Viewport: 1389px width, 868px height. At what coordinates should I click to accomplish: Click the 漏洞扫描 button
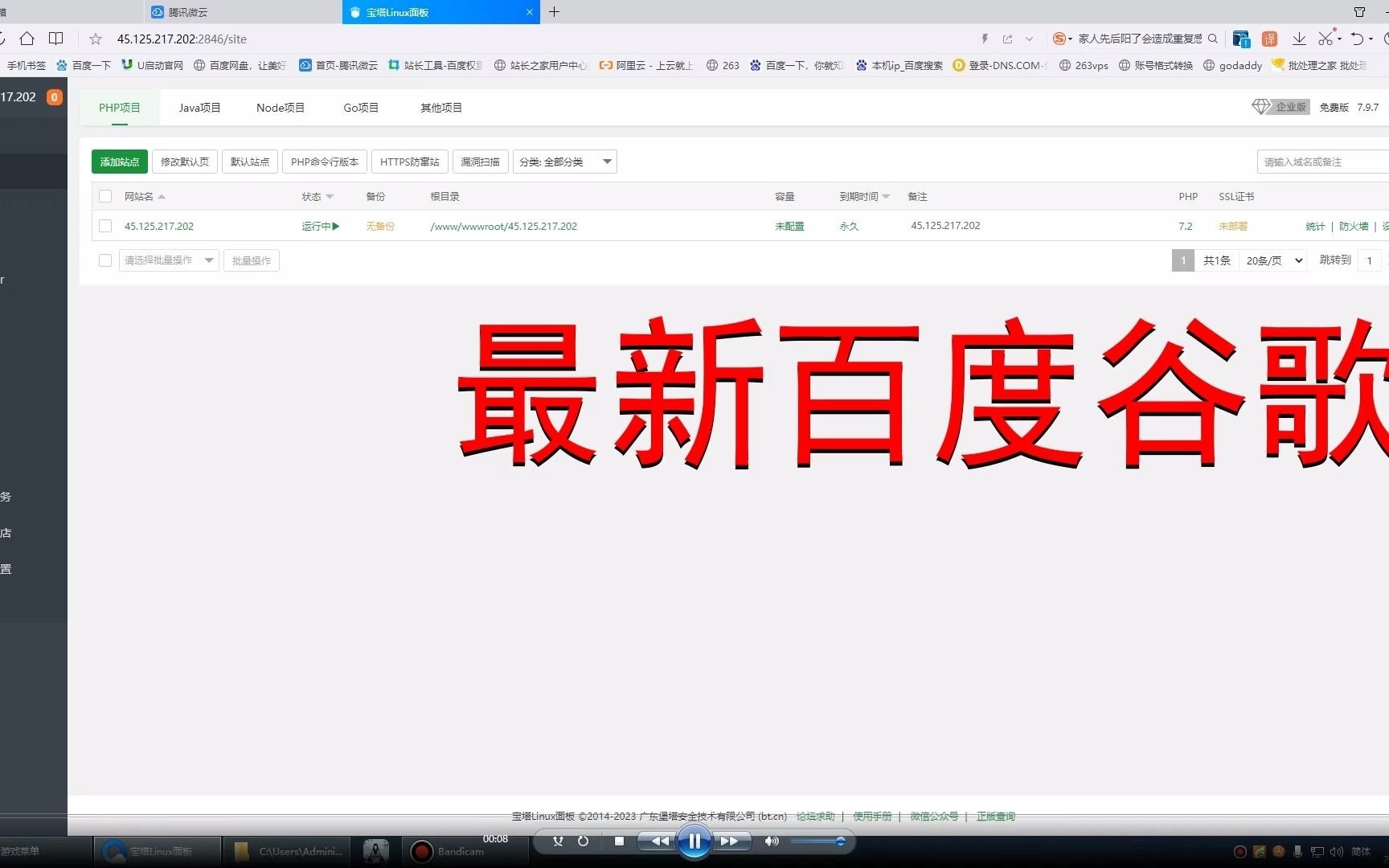pyautogui.click(x=480, y=162)
